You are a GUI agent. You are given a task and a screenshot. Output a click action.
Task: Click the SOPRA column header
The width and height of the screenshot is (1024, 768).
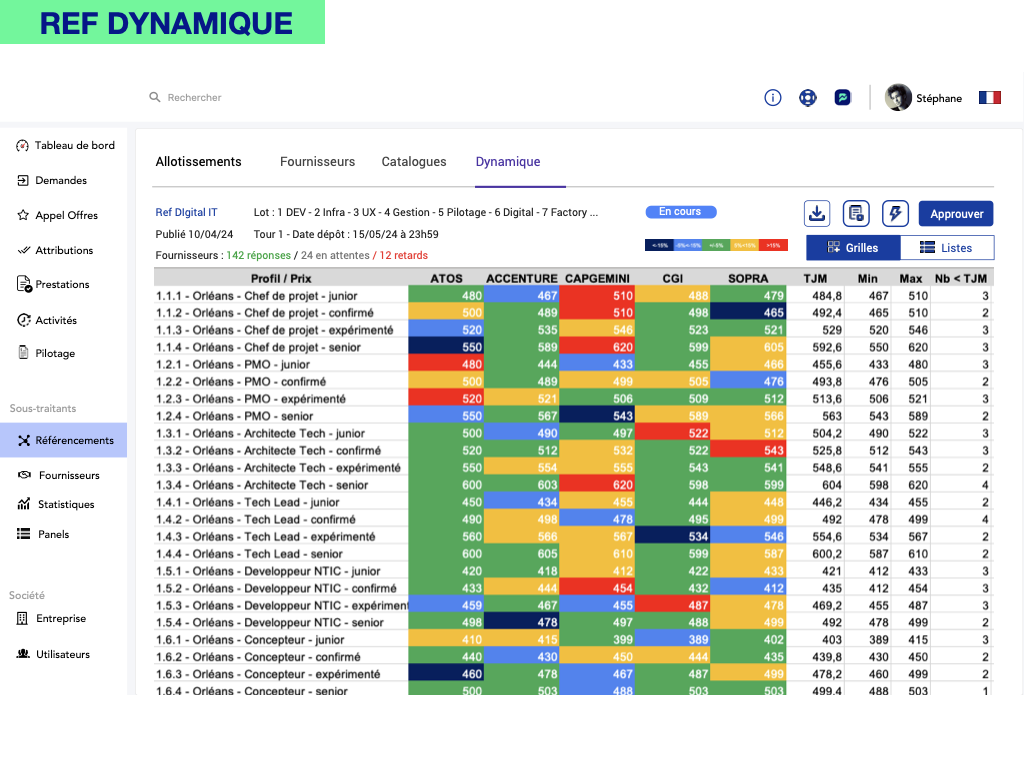click(x=748, y=278)
